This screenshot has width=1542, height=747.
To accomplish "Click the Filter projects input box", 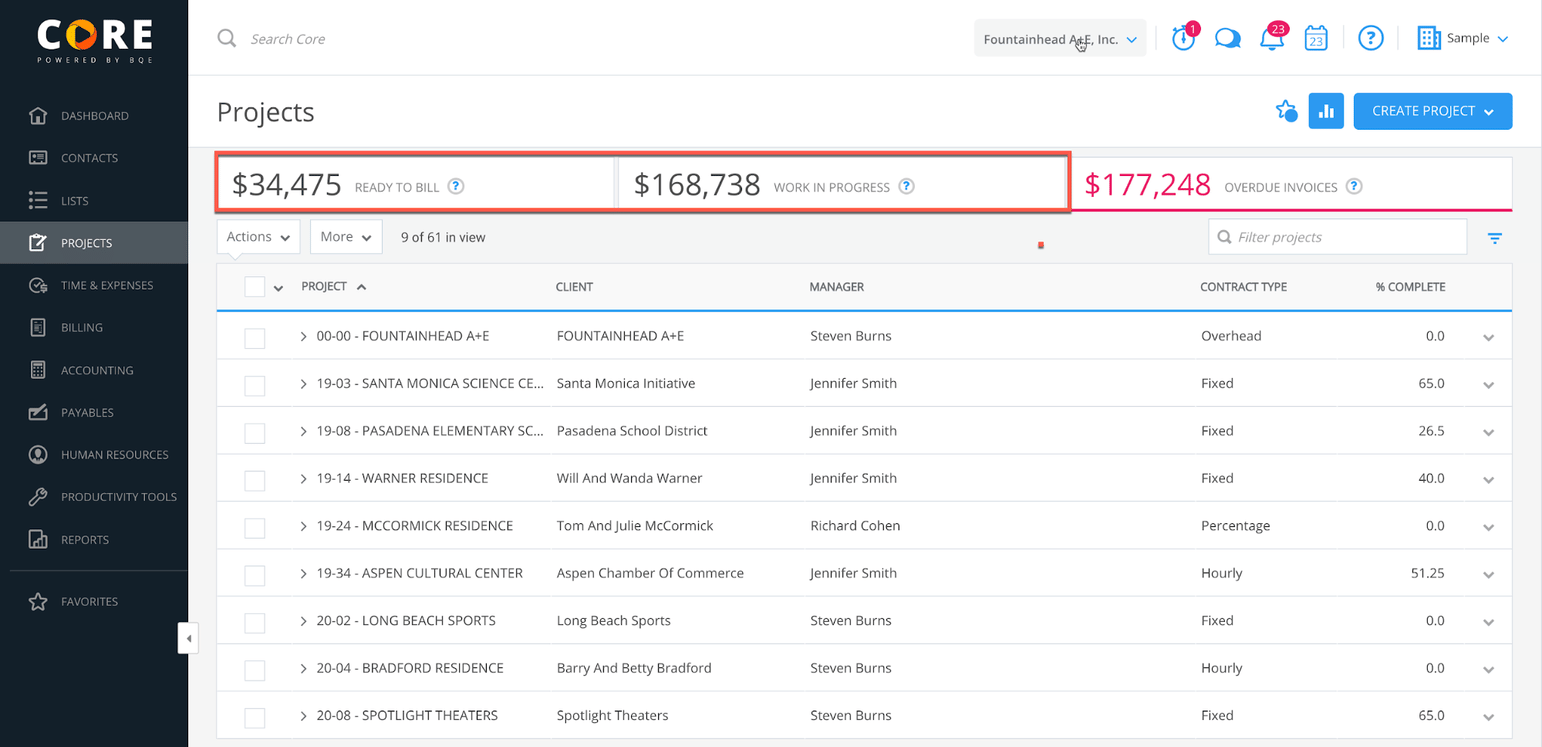I will click(x=1338, y=237).
